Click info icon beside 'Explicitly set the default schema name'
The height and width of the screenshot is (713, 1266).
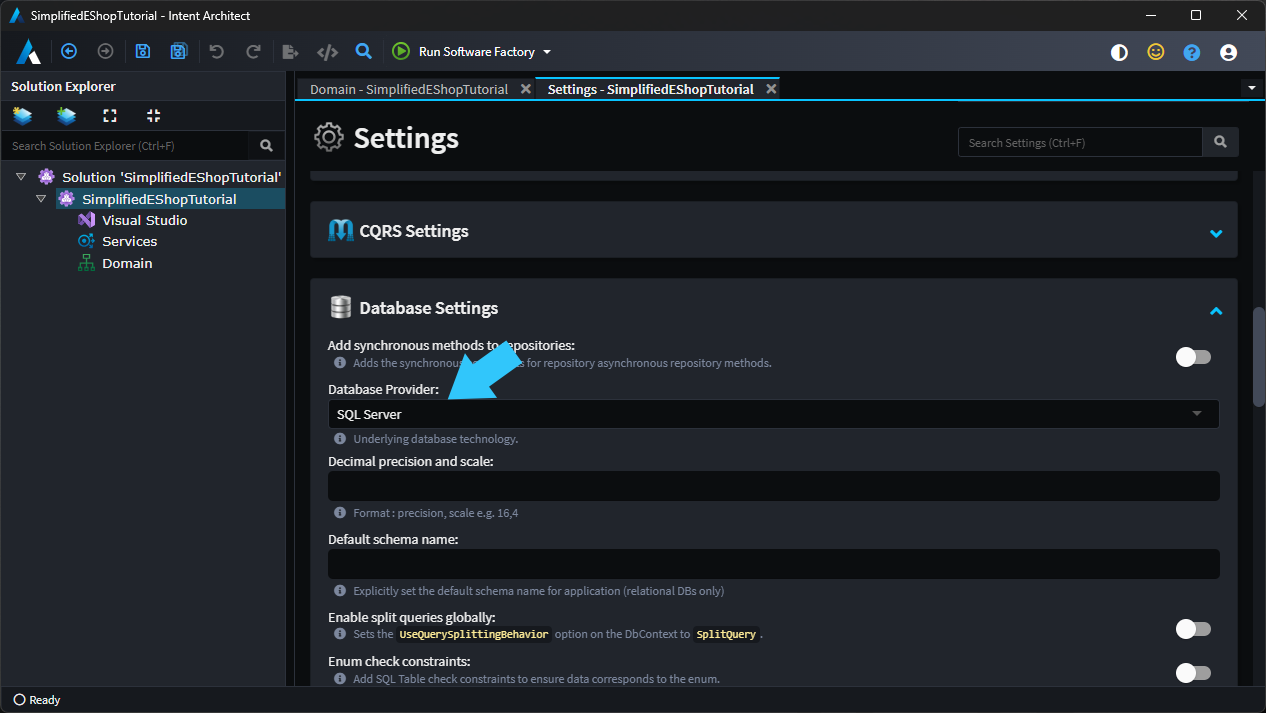pos(341,591)
